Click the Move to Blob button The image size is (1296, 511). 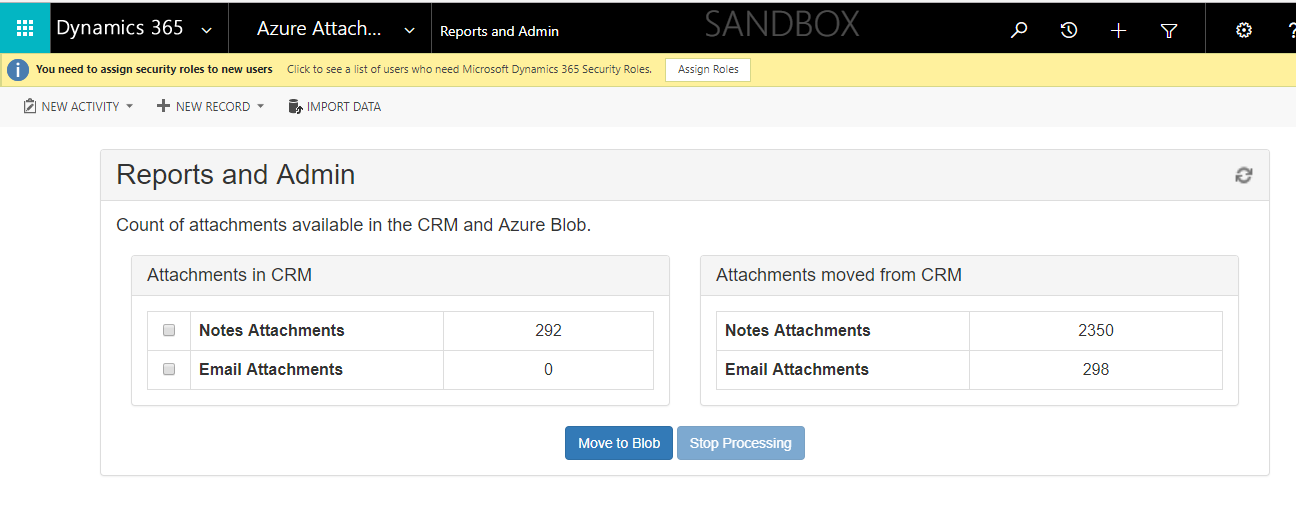click(x=618, y=443)
